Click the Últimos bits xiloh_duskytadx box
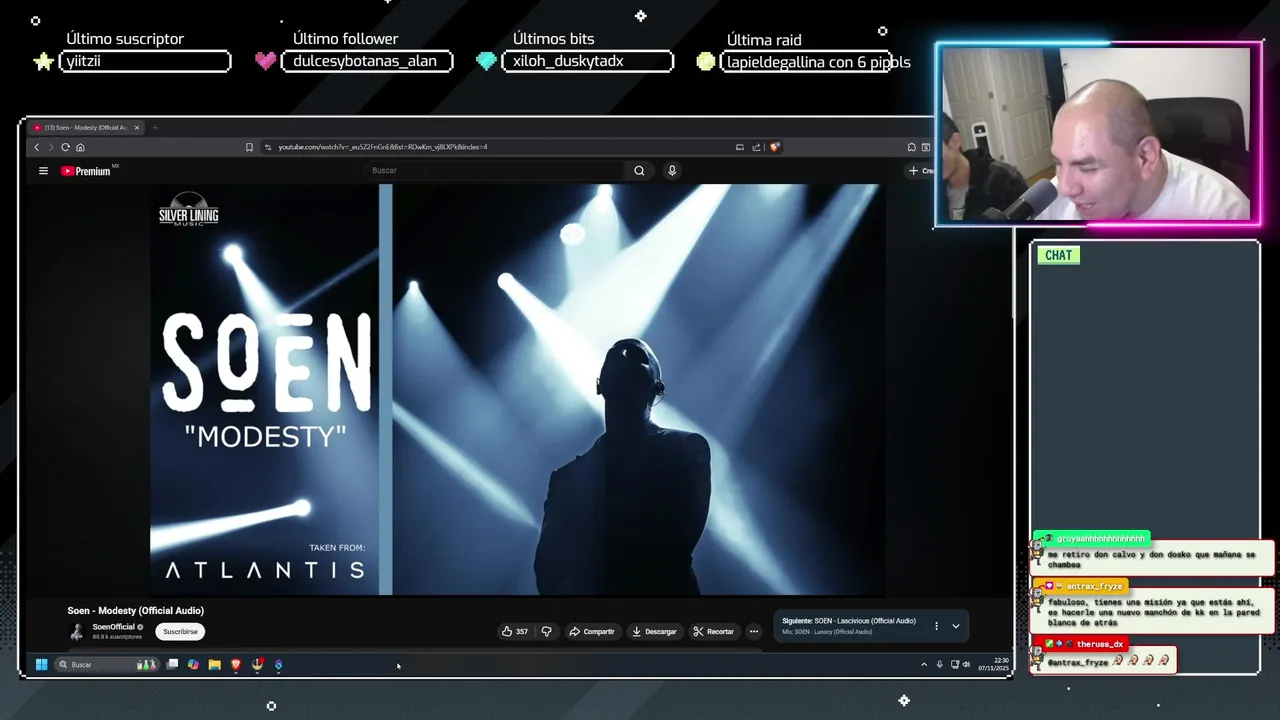1280x720 pixels. pyautogui.click(x=587, y=61)
